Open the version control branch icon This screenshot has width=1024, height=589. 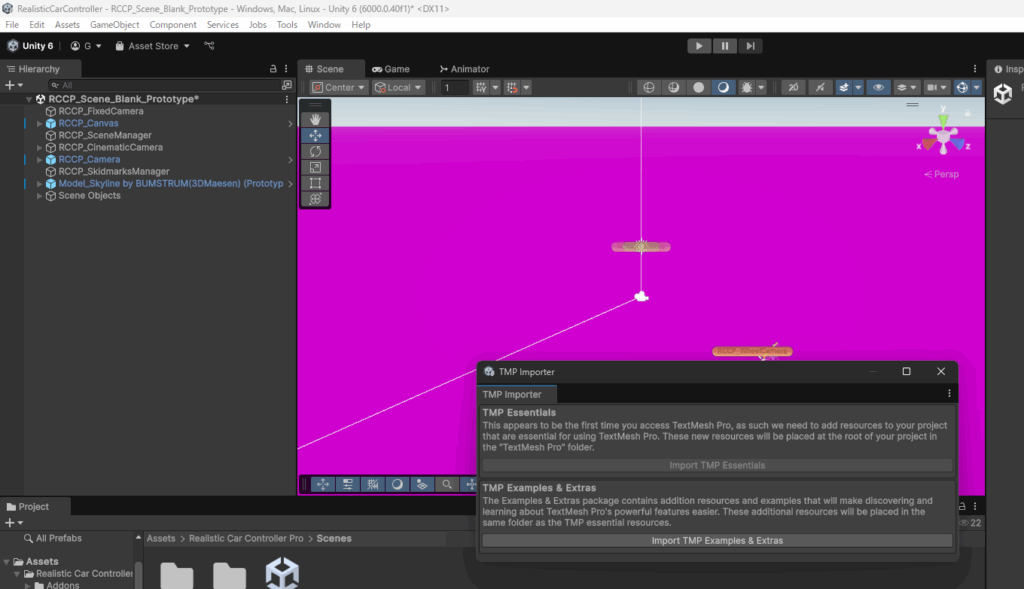[x=209, y=46]
